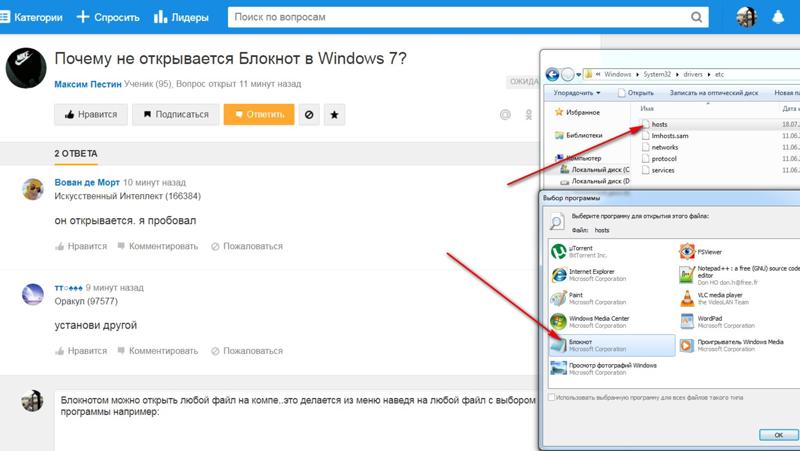Like the answer 'он открывается. я пробовал'

click(x=82, y=246)
